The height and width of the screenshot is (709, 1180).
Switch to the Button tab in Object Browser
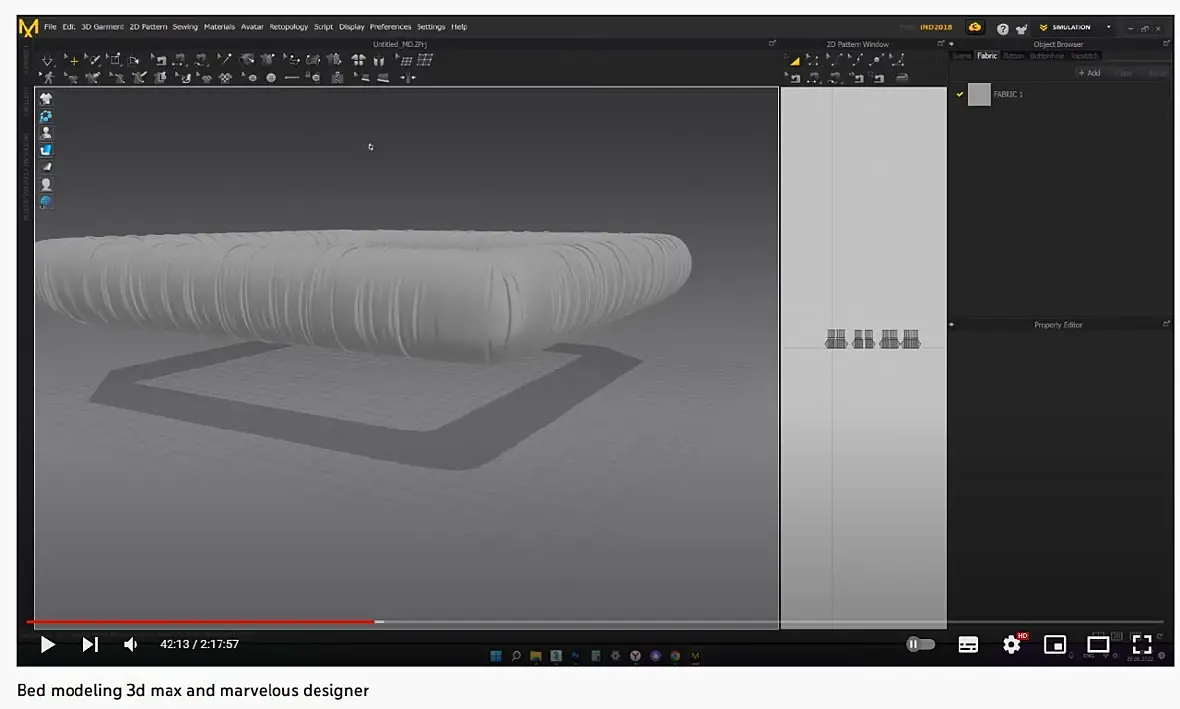1013,56
